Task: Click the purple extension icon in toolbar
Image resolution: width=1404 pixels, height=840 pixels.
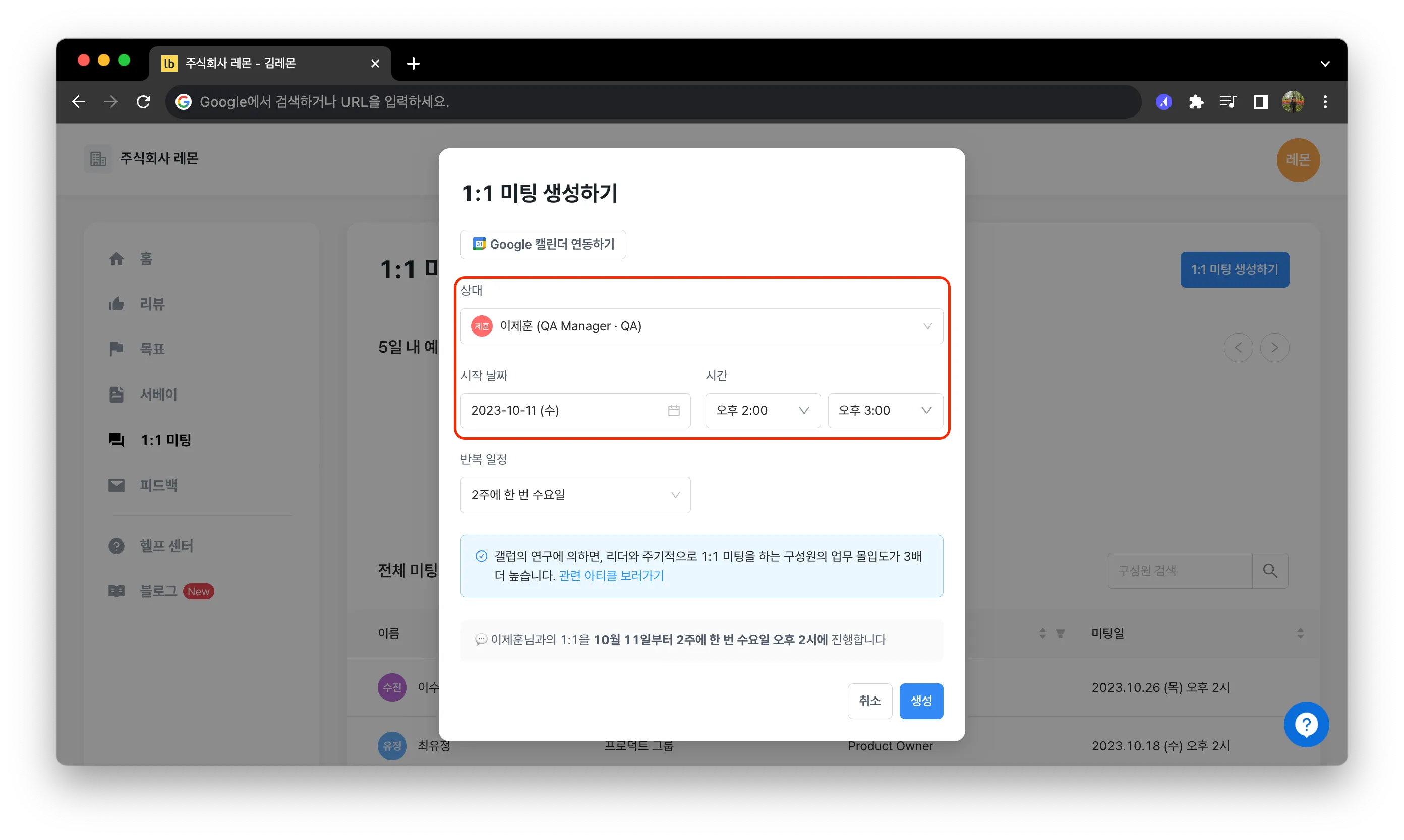Action: tap(1163, 102)
